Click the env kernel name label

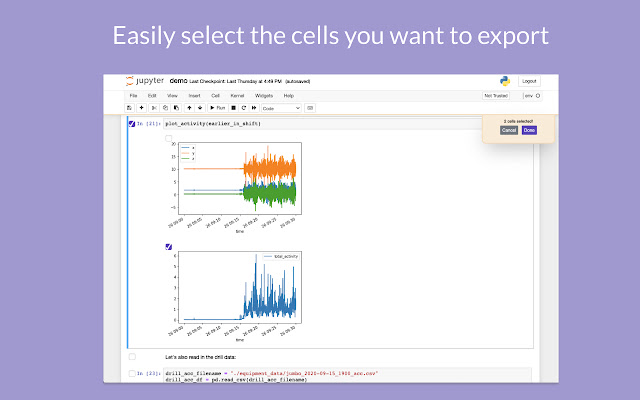pos(529,96)
